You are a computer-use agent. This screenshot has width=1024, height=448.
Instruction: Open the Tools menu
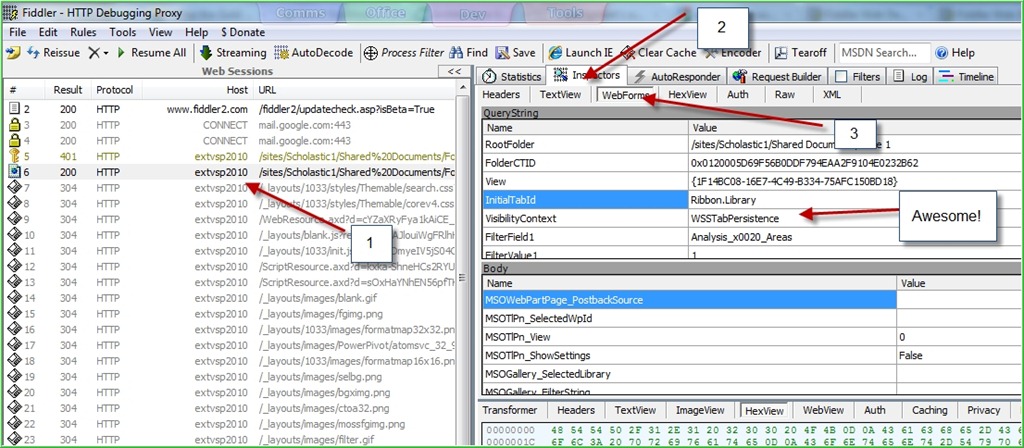click(123, 32)
